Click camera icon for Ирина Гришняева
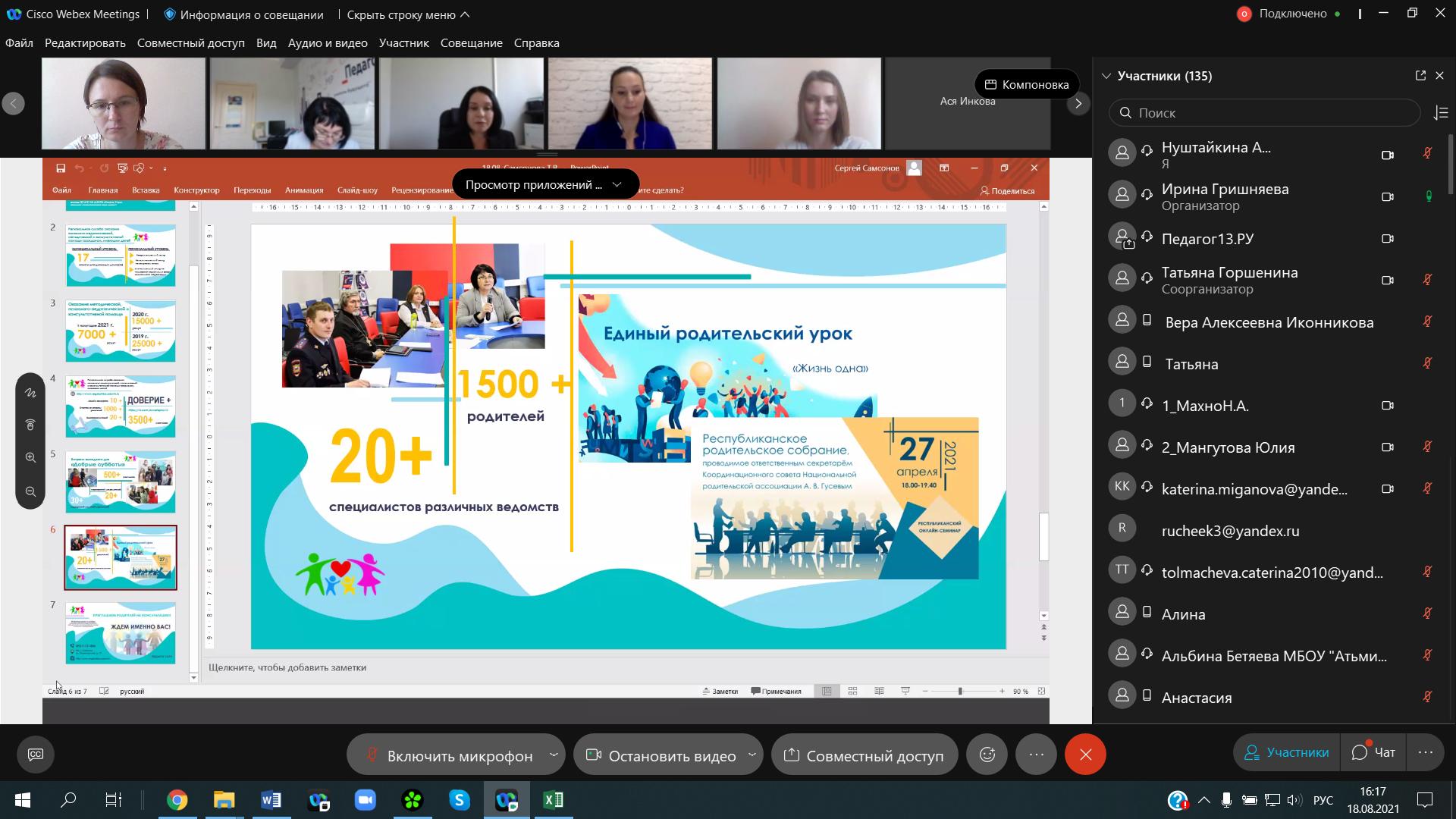Screen dimensions: 1456x819 click(1388, 197)
